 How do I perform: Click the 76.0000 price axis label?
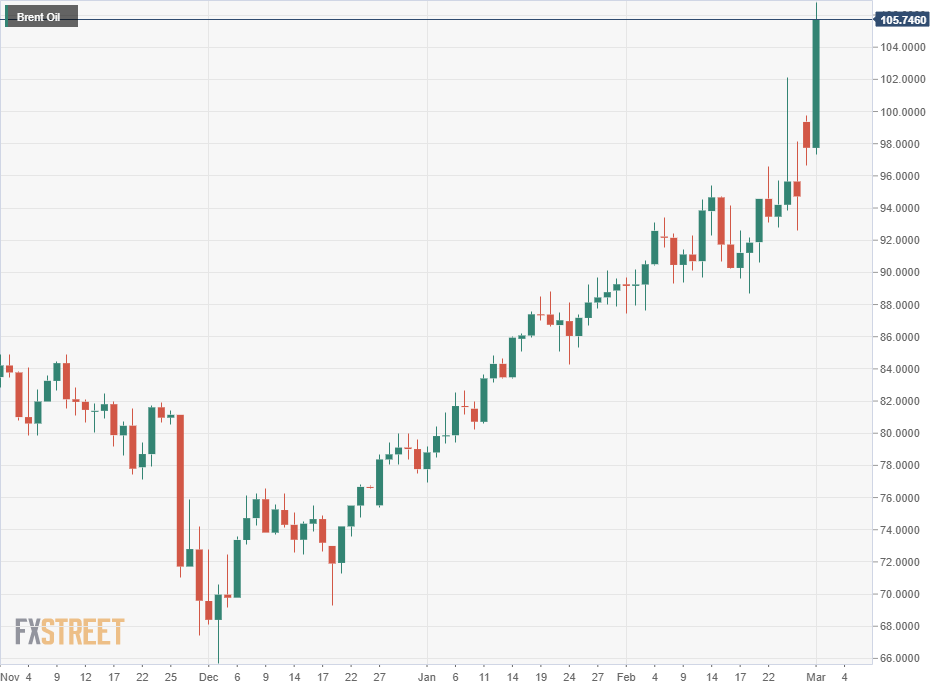(900, 498)
